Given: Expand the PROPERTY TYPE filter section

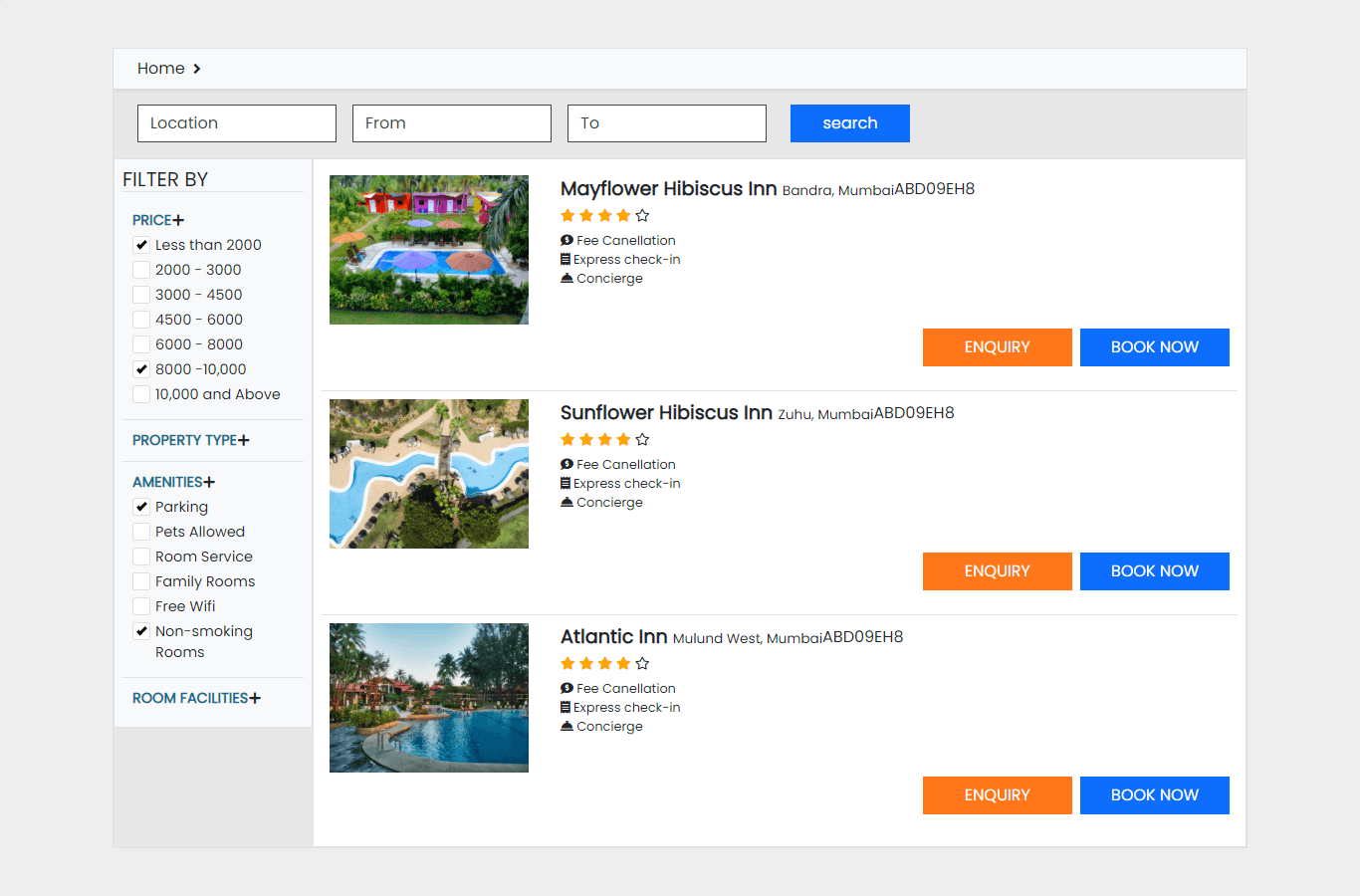Looking at the screenshot, I should click(244, 439).
